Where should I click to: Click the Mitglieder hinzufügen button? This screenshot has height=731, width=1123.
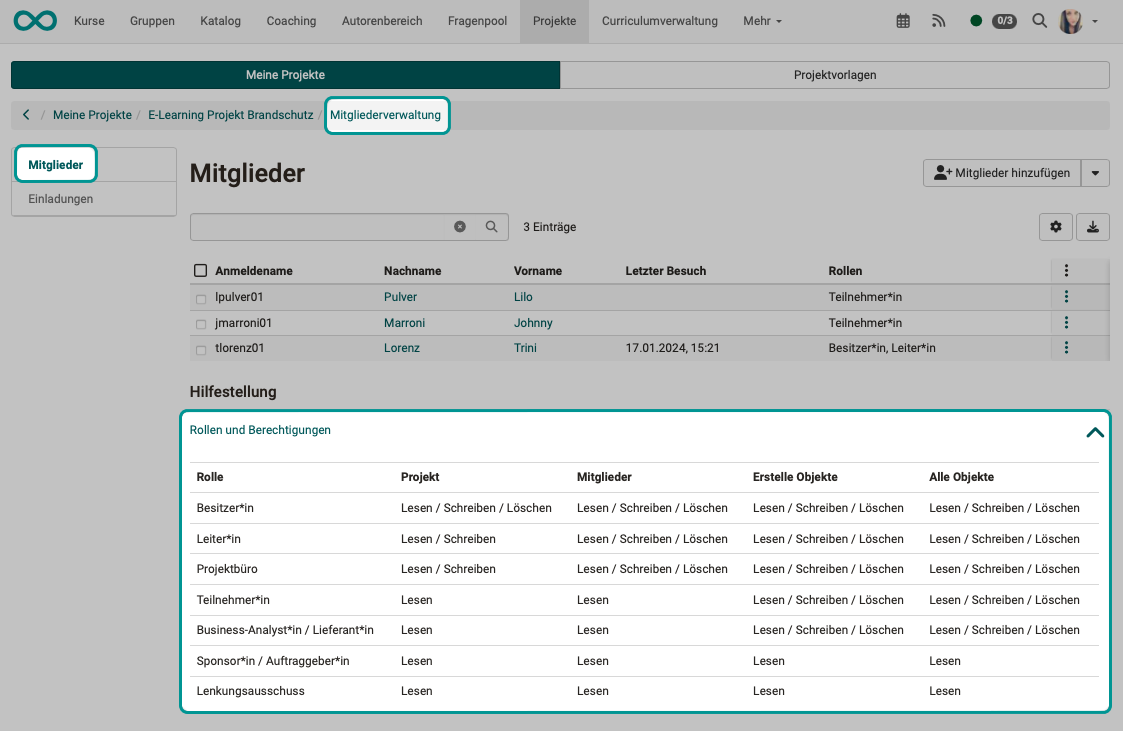(1001, 172)
